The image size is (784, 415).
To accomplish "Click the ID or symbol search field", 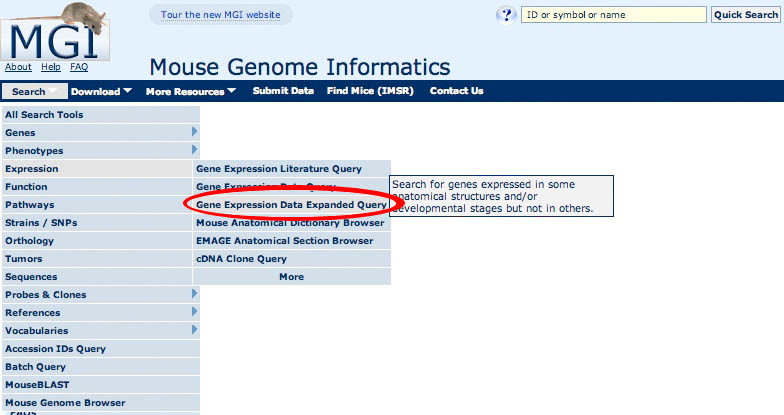I will coord(614,14).
